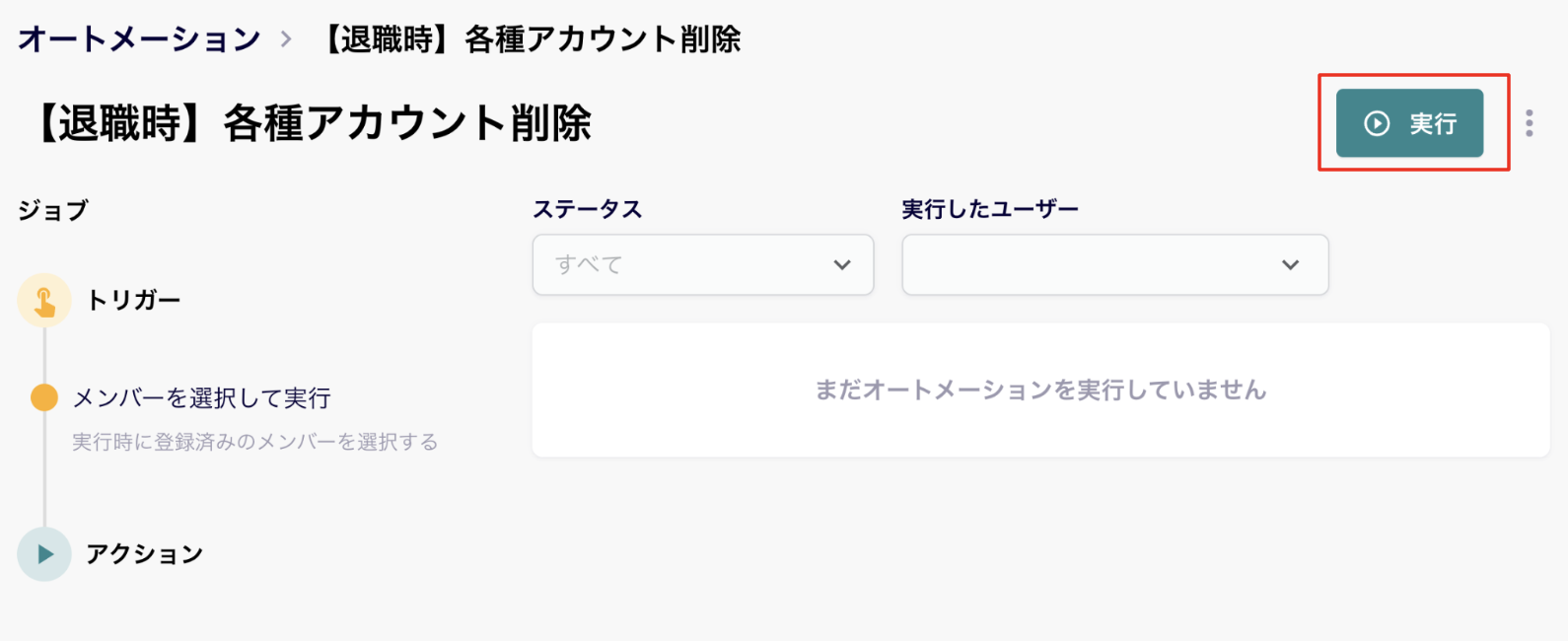Click the description 実行時に登録済みのメンバーを選択する
Image resolution: width=1568 pixels, height=641 pixels.
[255, 442]
